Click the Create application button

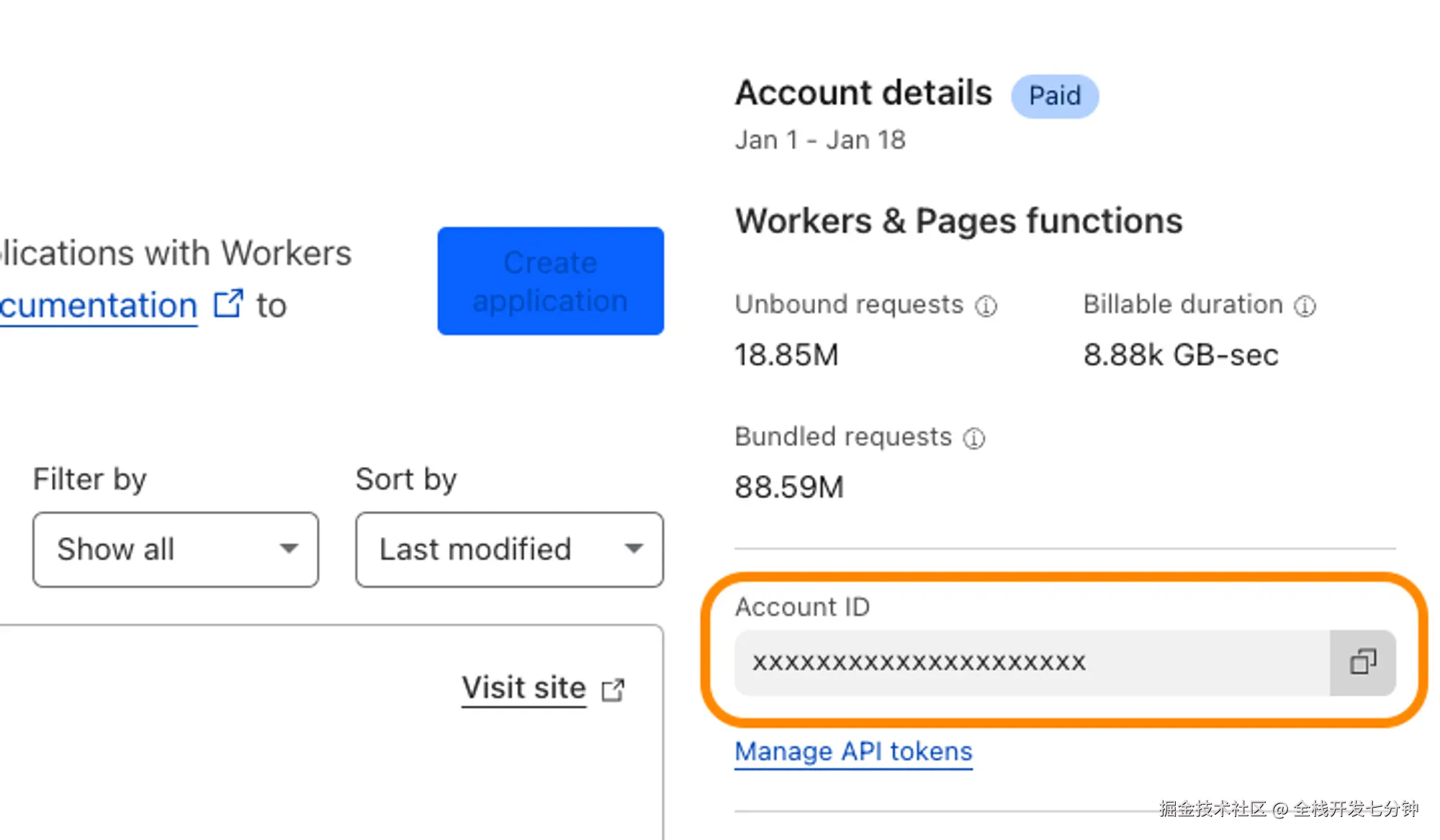[550, 281]
